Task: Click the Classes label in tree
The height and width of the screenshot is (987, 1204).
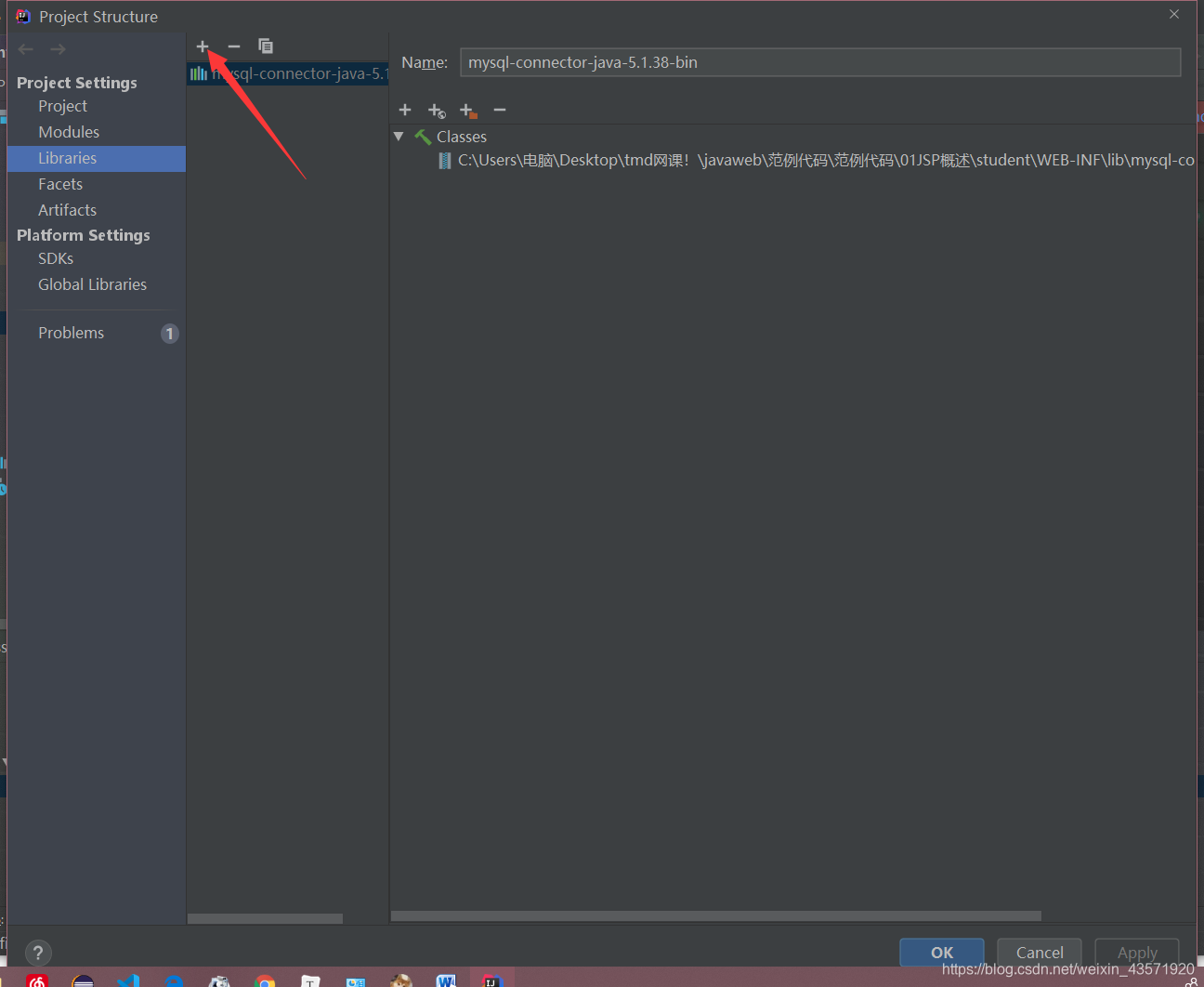Action: point(462,137)
